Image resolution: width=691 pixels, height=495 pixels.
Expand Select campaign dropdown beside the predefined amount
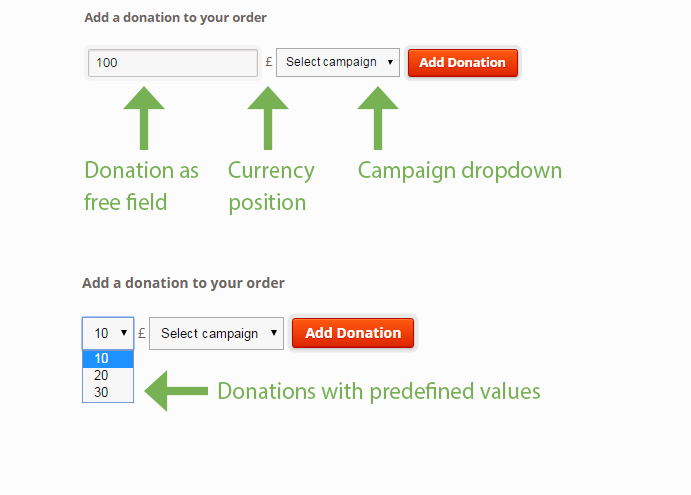click(216, 333)
